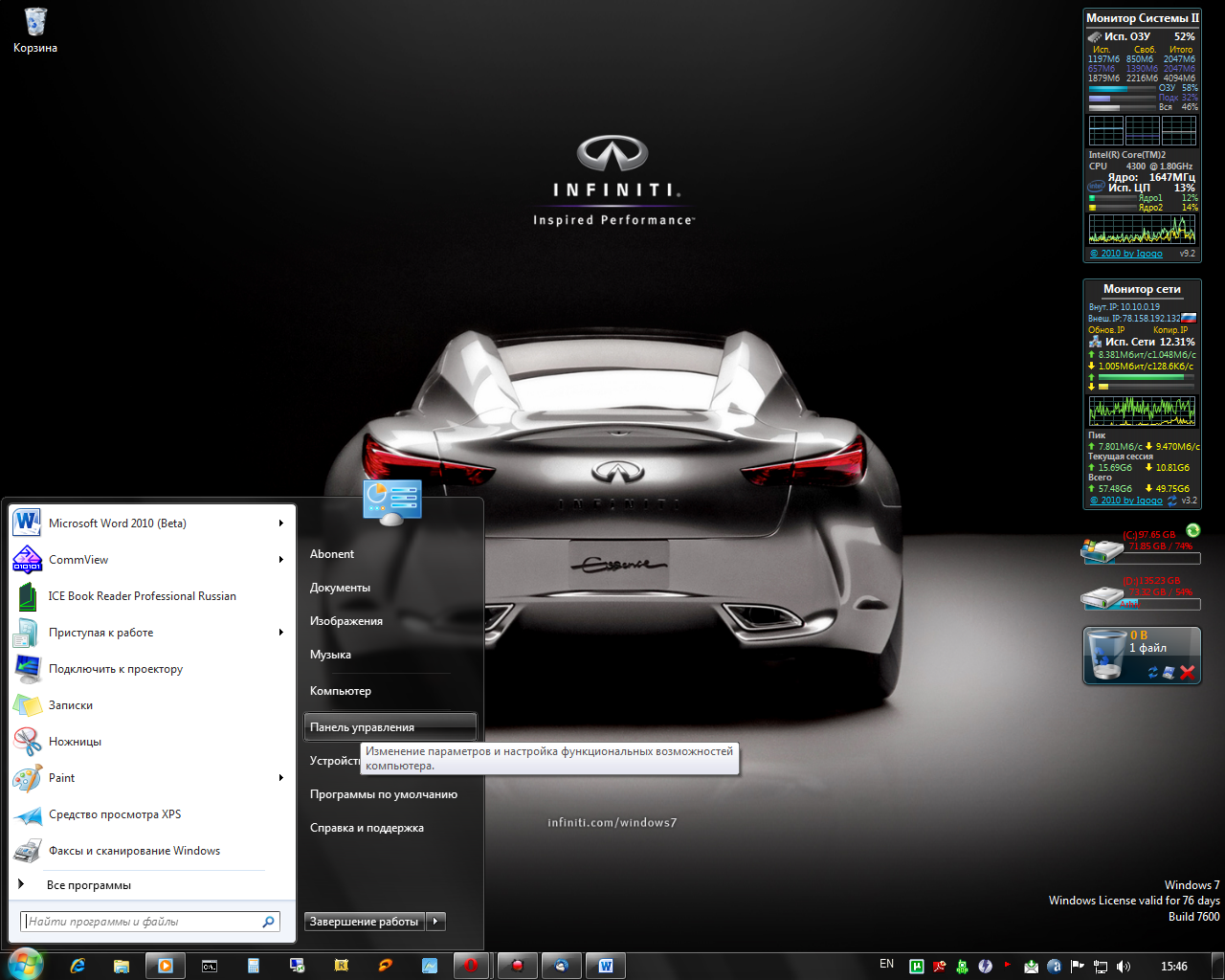Open Справка и поддержка
The height and width of the screenshot is (980, 1225).
[x=390, y=828]
